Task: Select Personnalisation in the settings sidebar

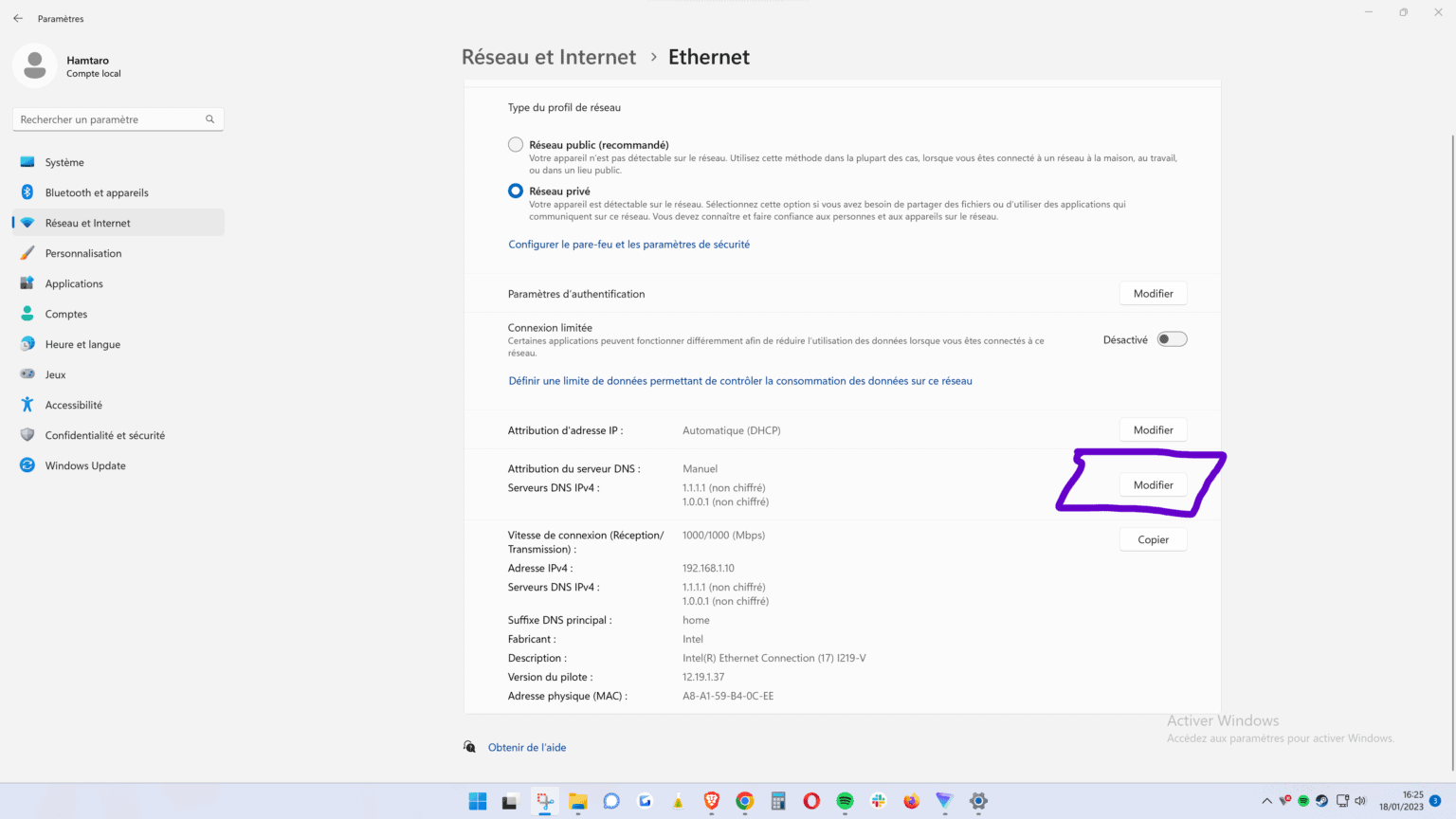Action: point(83,253)
